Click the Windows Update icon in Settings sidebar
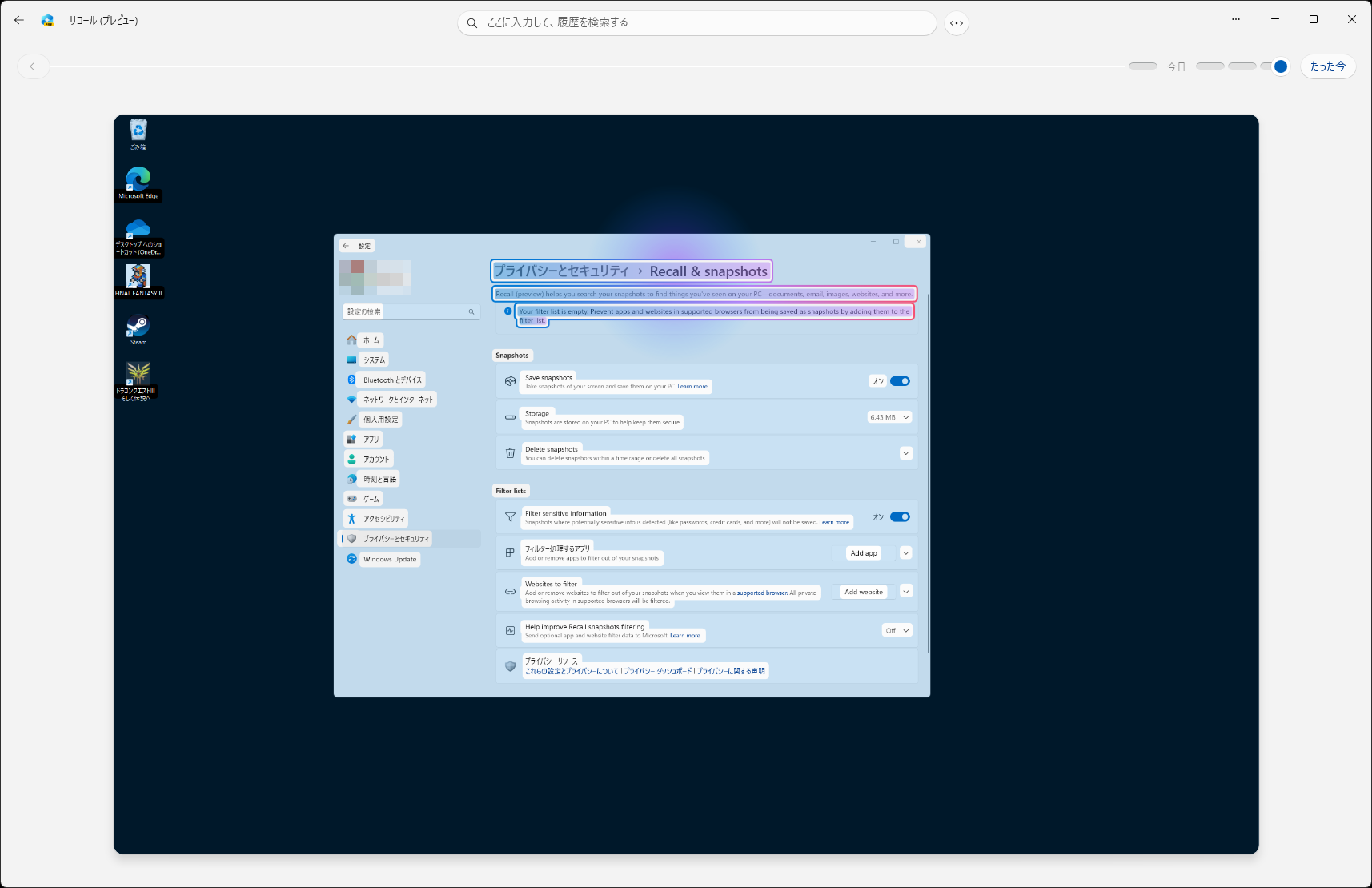The height and width of the screenshot is (888, 1372). click(351, 559)
